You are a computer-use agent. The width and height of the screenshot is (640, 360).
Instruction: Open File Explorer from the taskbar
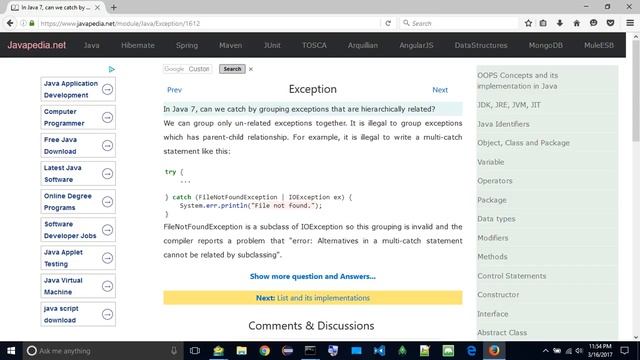(242, 351)
